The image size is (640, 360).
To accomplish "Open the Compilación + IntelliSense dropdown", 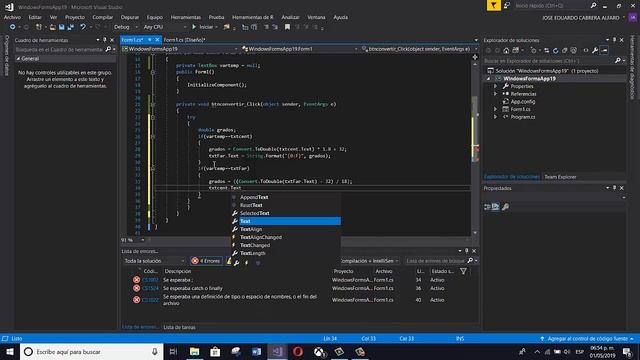I will [x=369, y=261].
